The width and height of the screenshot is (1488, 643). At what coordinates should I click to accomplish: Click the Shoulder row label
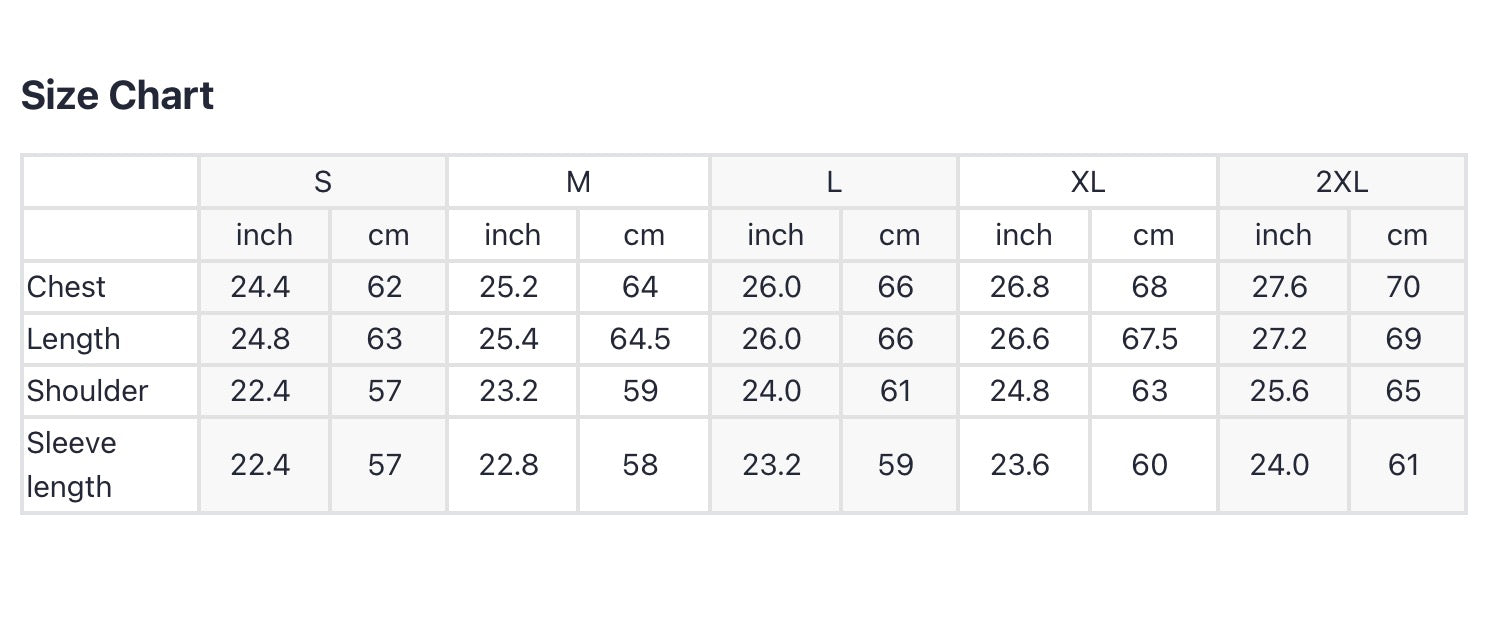(87, 391)
